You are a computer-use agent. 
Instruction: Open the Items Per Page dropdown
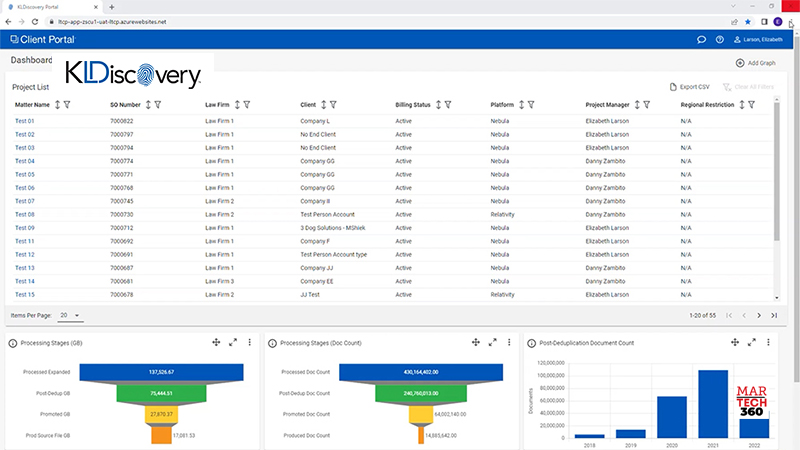coord(70,315)
